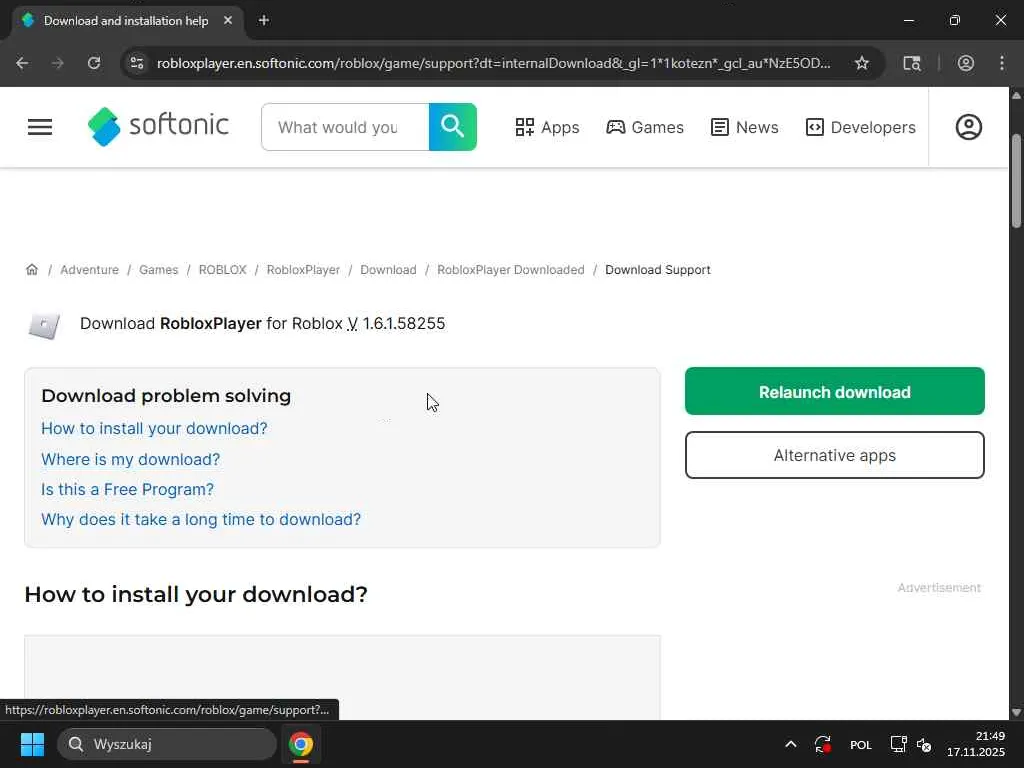Go forward in browser history
1024x768 pixels.
[x=58, y=63]
